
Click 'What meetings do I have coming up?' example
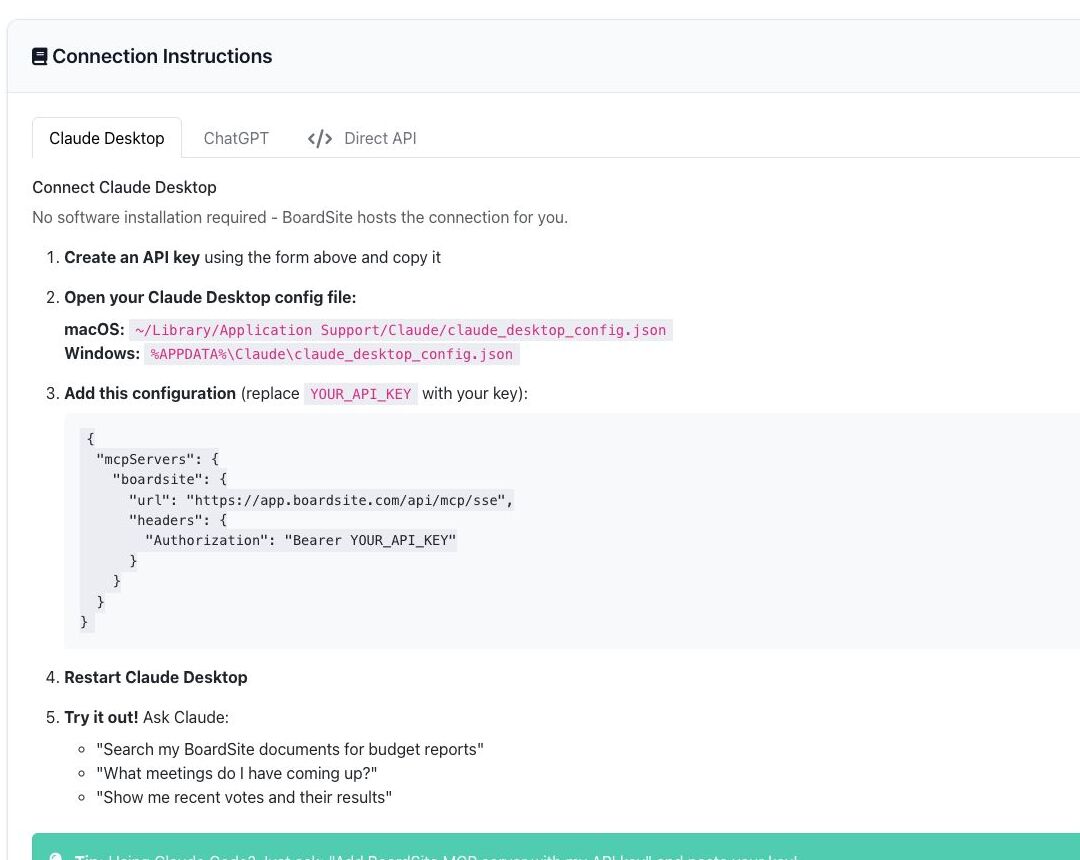(237, 773)
